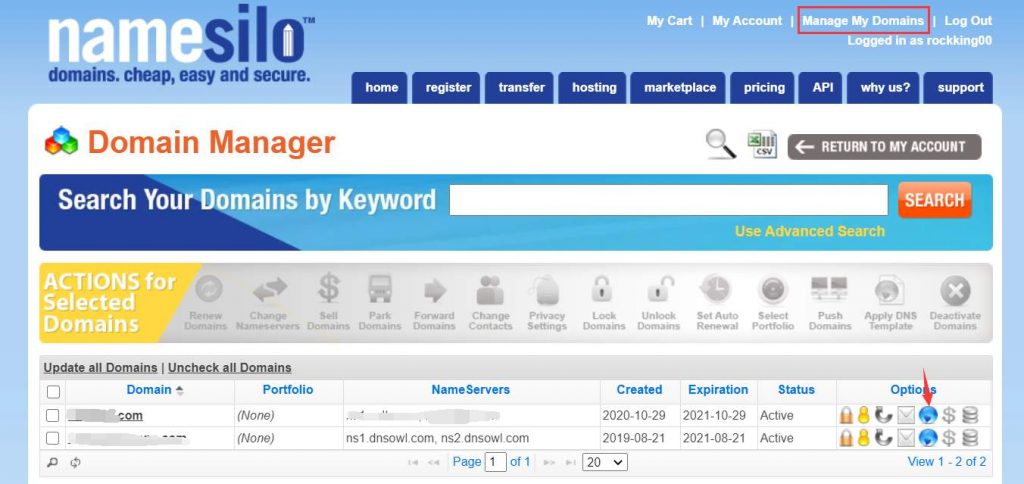Open the rows-per-page dropdown showing 20
The height and width of the screenshot is (484, 1024).
(605, 462)
